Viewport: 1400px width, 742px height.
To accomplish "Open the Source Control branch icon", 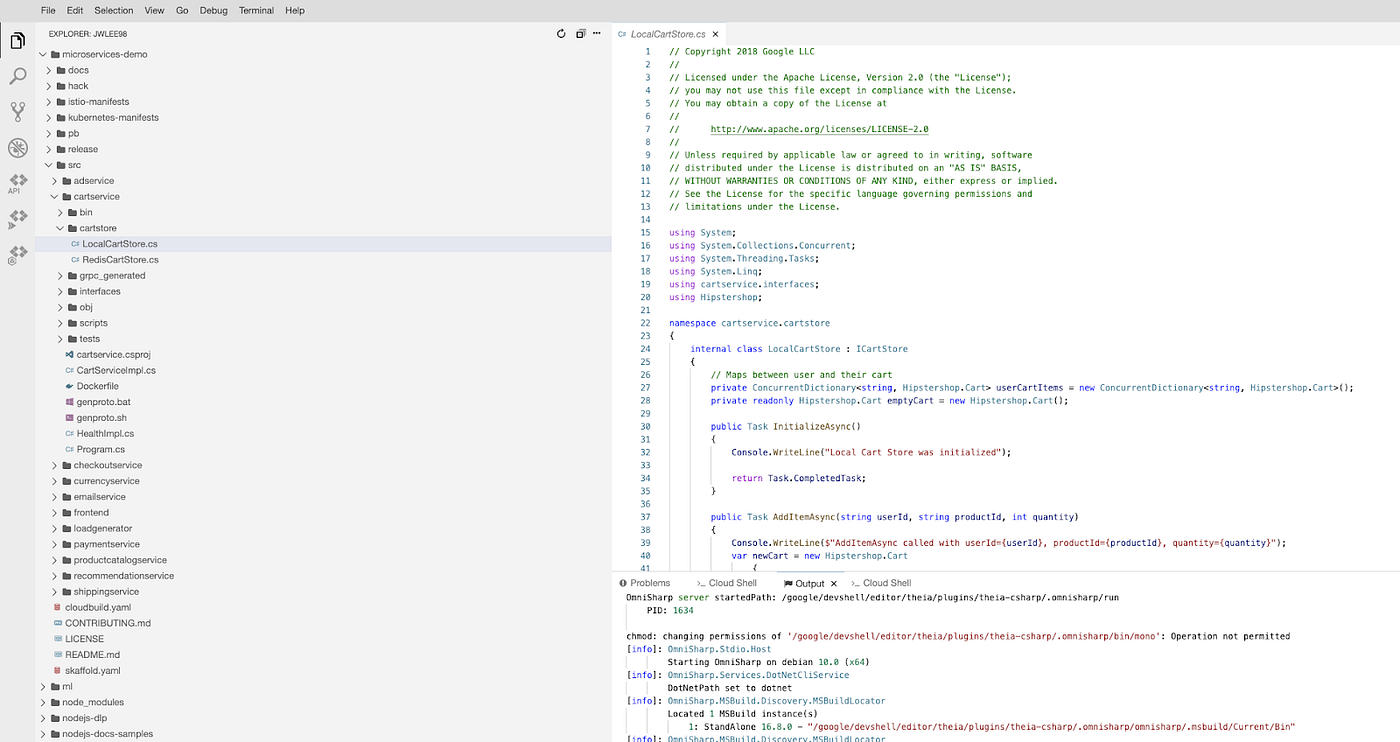I will (17, 111).
